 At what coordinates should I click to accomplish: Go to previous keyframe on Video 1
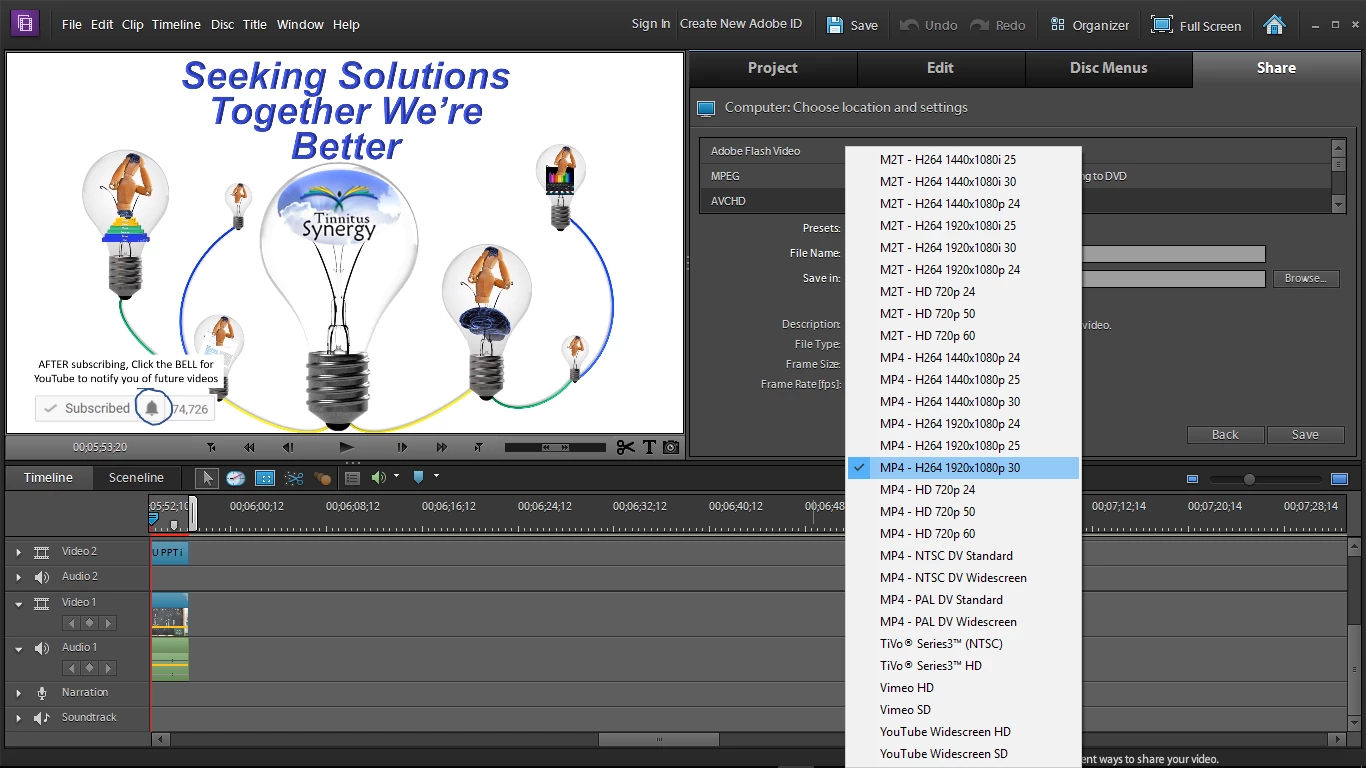[x=71, y=624]
